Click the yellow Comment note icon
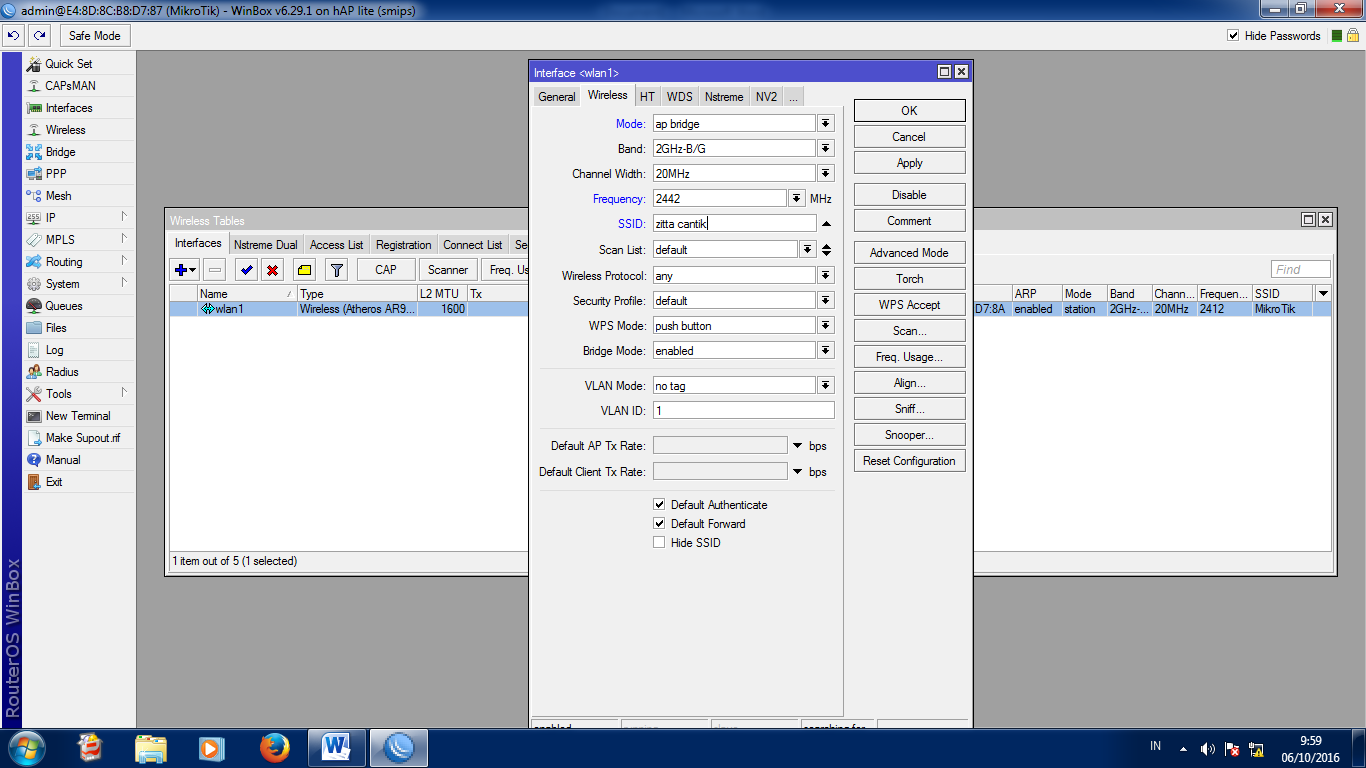Viewport: 1366px width, 768px height. click(305, 270)
